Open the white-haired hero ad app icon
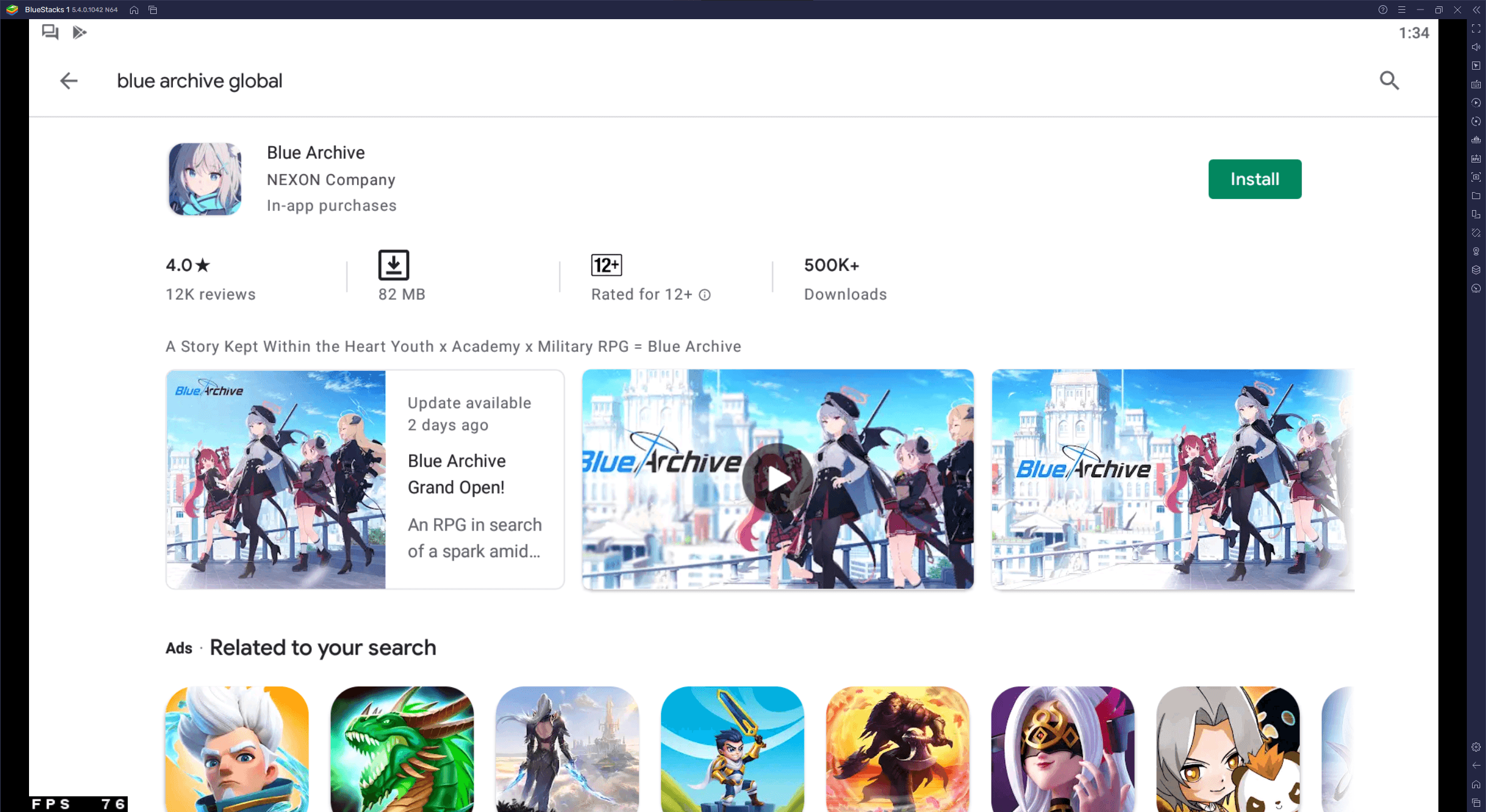This screenshot has width=1486, height=812. click(x=237, y=749)
